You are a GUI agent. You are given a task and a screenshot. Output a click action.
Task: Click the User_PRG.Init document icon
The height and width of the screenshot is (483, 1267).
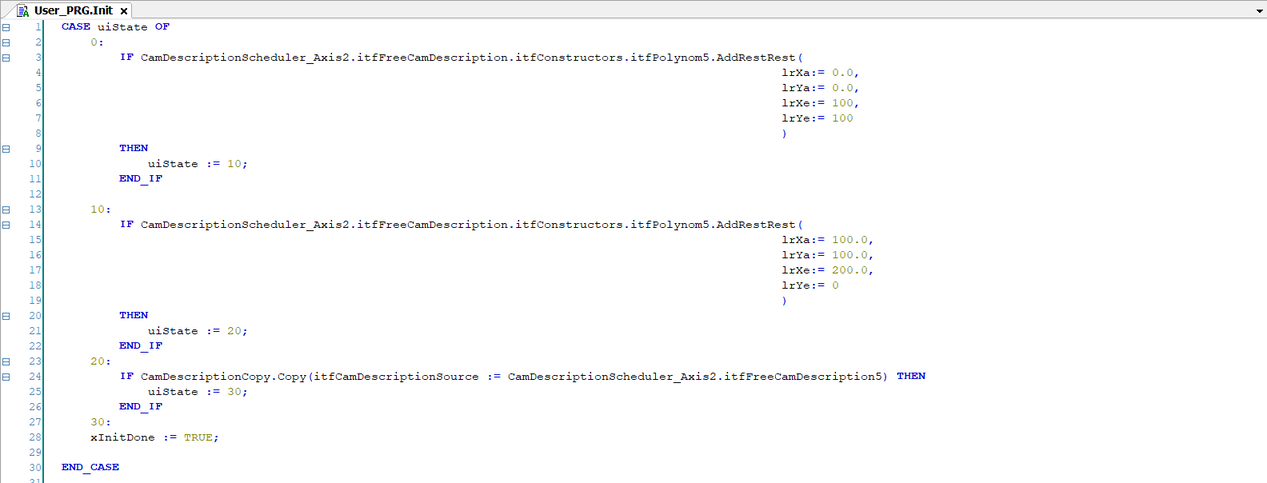[25, 9]
